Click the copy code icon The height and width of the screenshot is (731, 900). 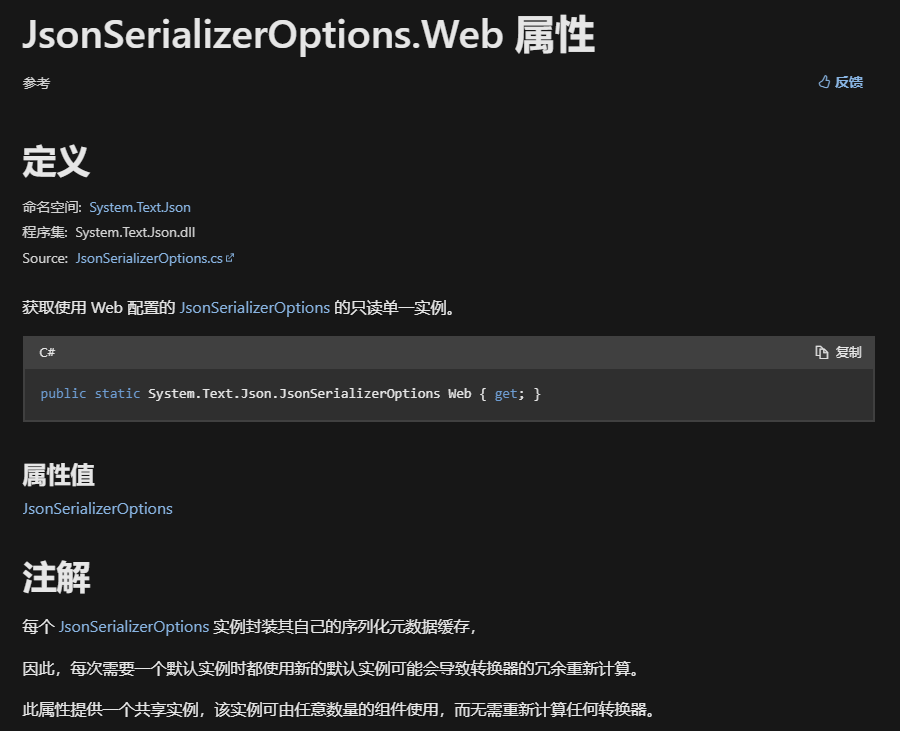click(821, 352)
